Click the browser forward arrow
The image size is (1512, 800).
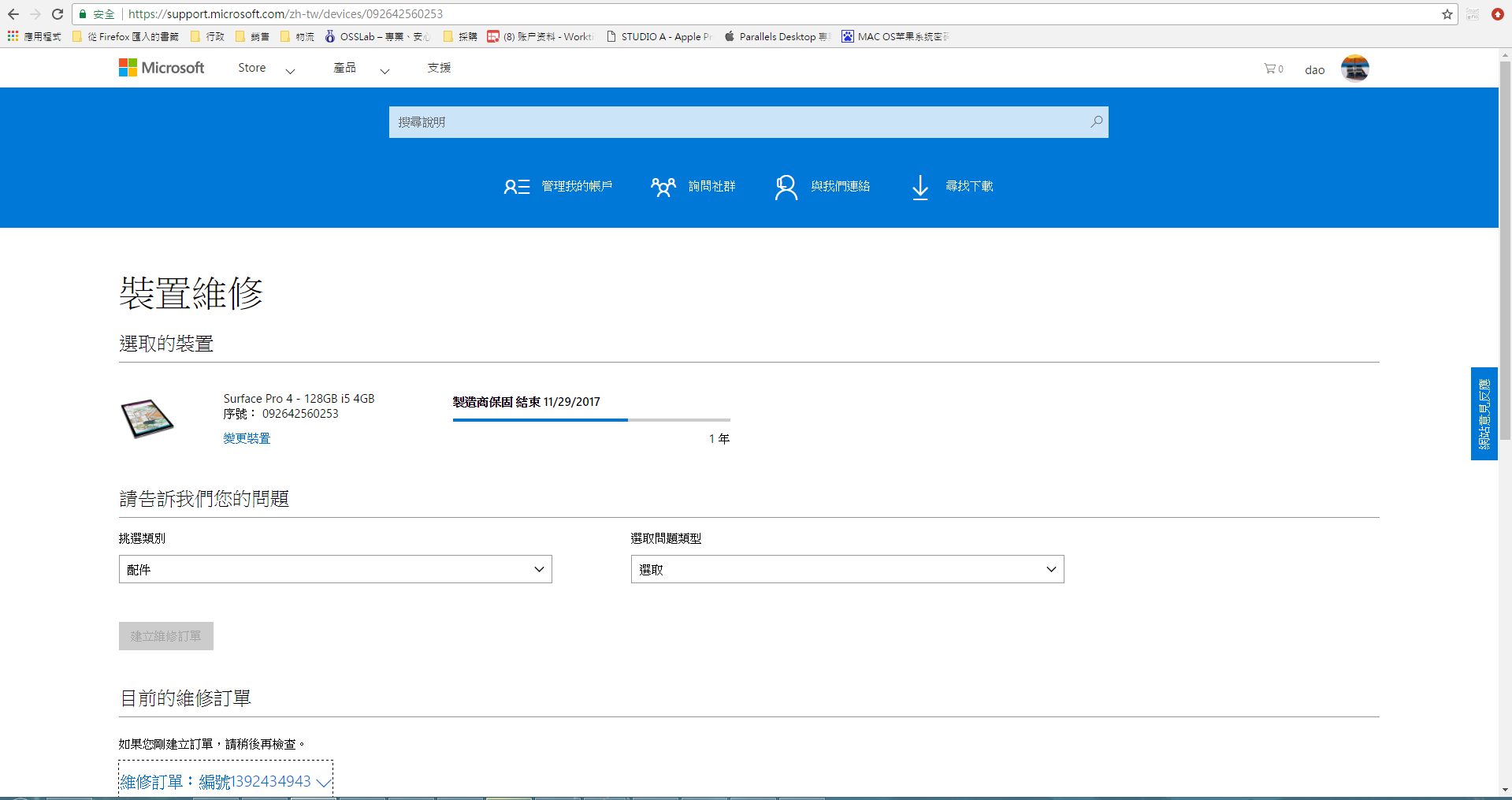[x=35, y=14]
